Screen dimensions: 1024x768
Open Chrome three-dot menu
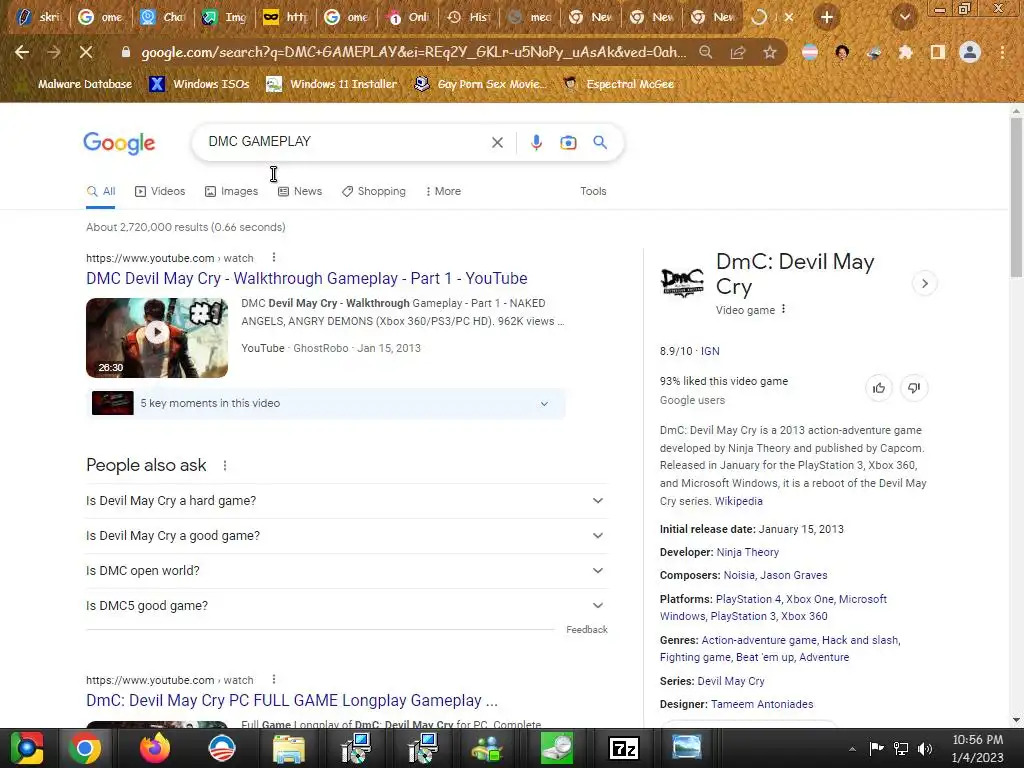pos(1002,52)
